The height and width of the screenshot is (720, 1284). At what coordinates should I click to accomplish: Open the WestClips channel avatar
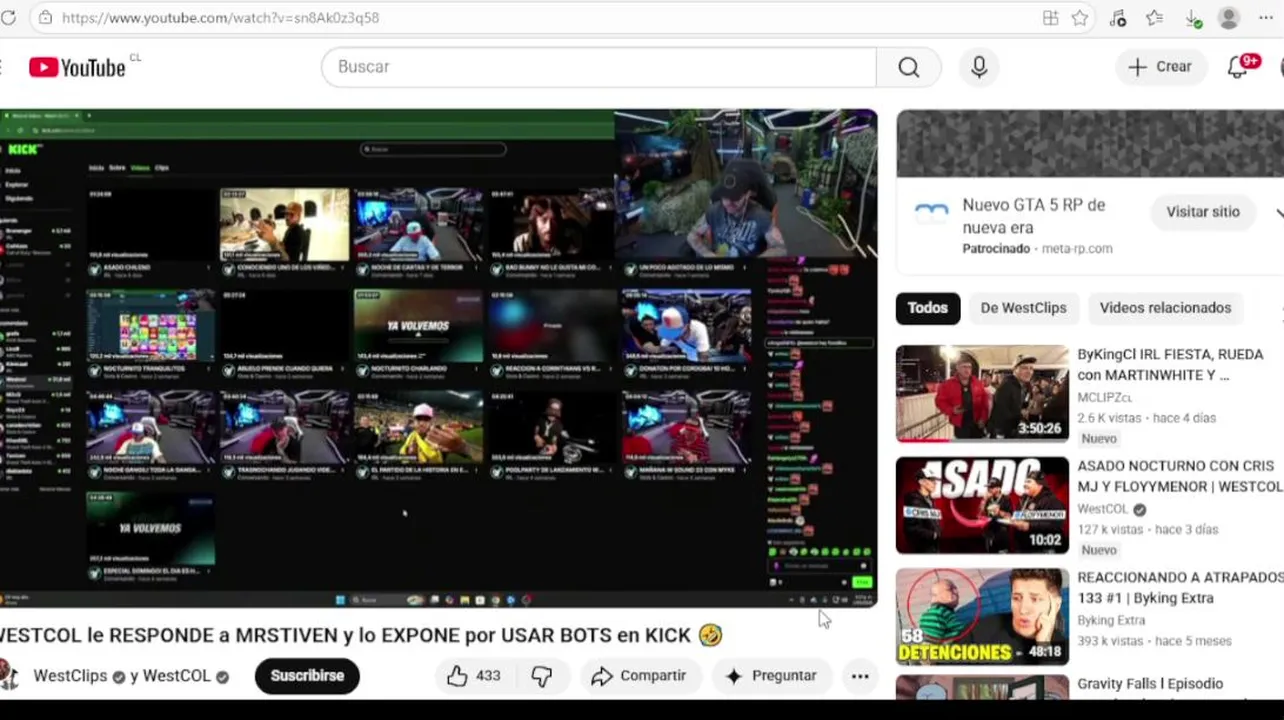pyautogui.click(x=9, y=676)
